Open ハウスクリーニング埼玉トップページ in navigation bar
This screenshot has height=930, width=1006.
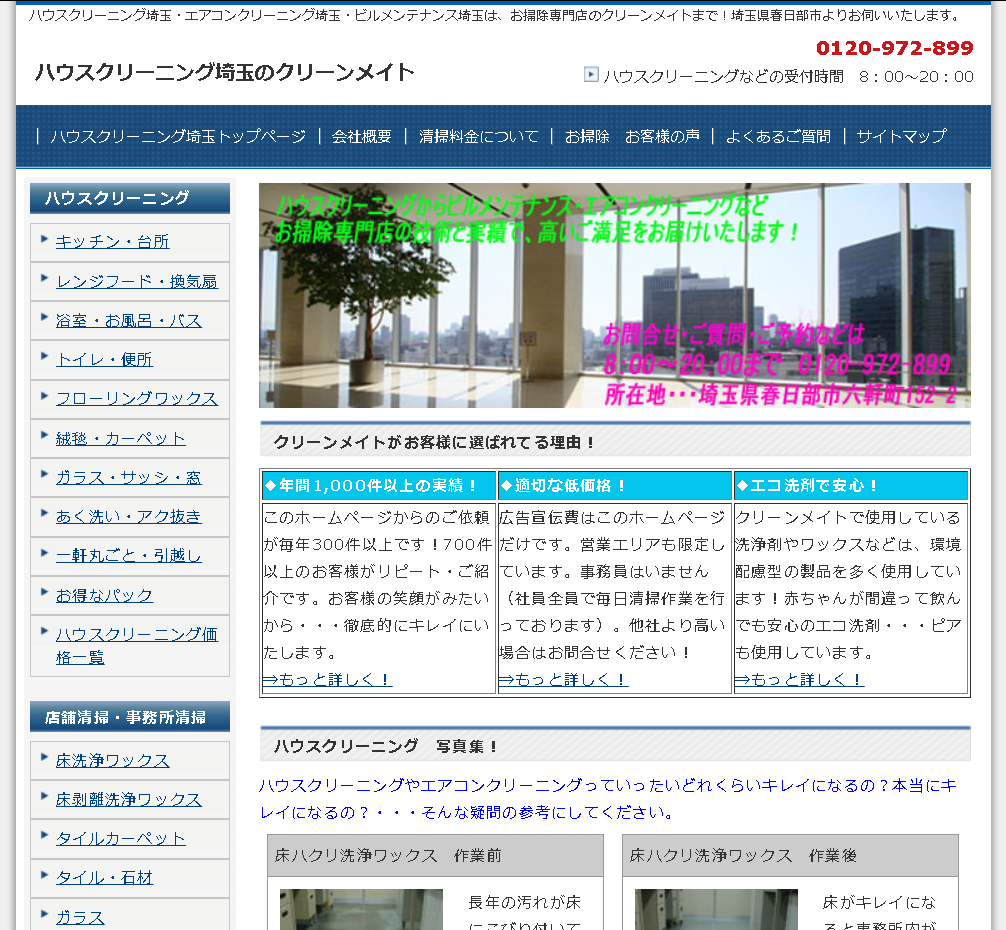pyautogui.click(x=178, y=136)
